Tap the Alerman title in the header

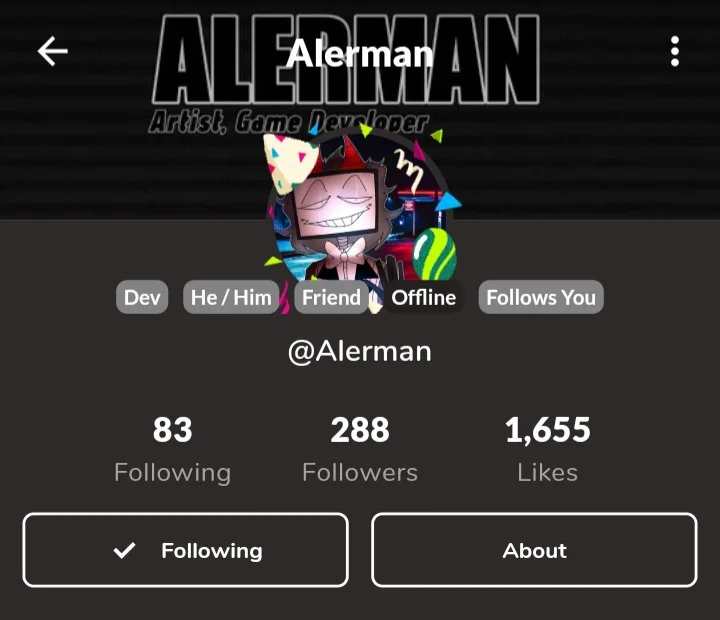(x=360, y=53)
